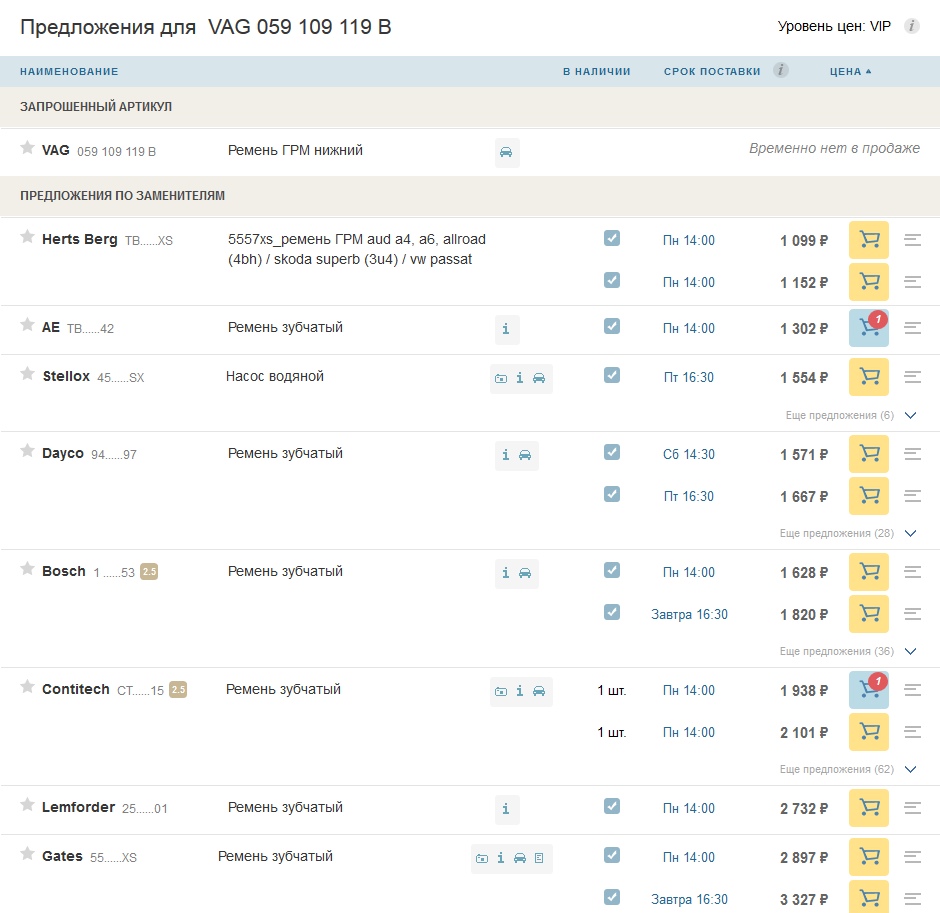Add the Lemforder 2 732 ₽ offer to cart
Image resolution: width=940 pixels, height=913 pixels.
click(869, 808)
